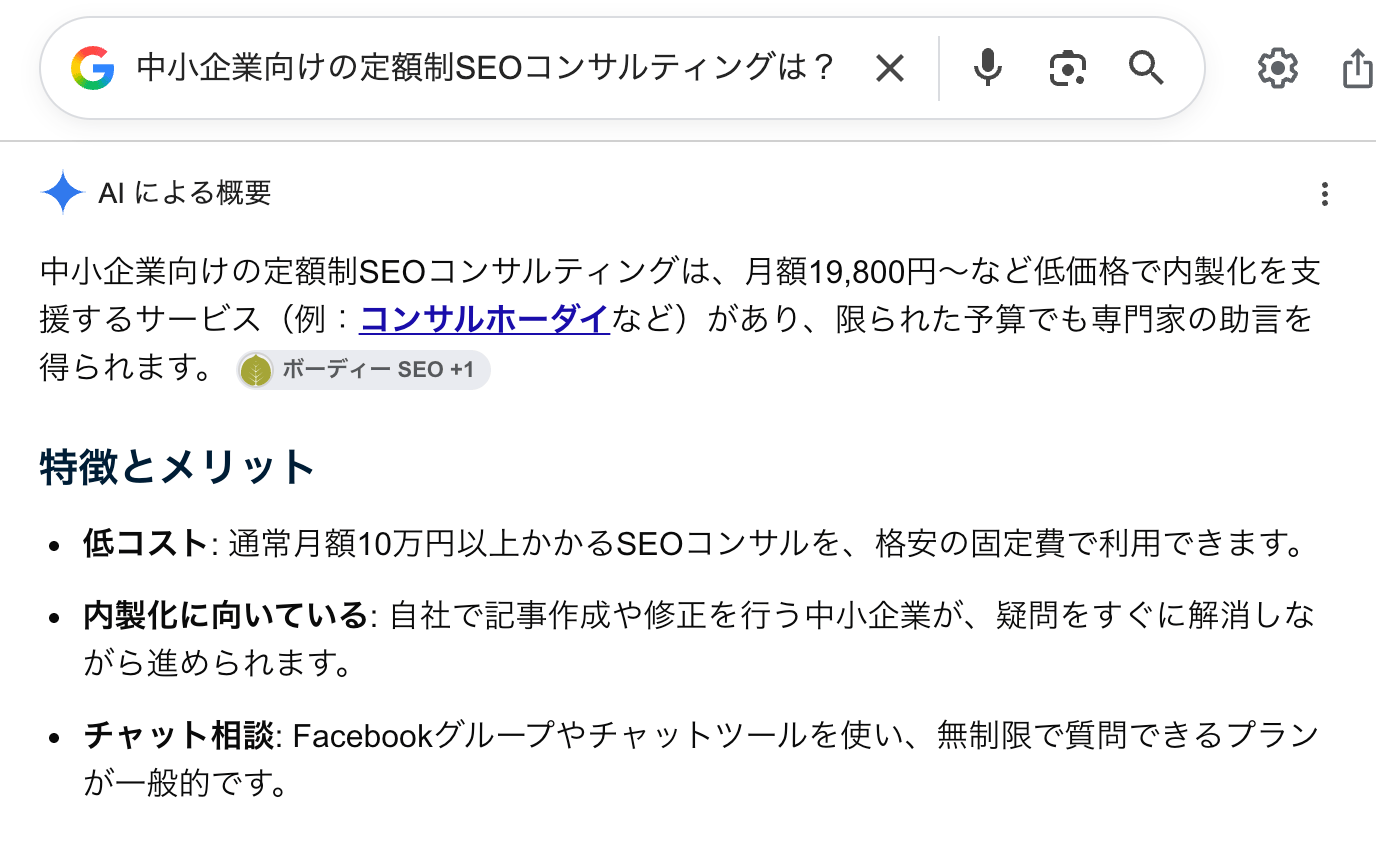Open Google Lens camera search icon
The height and width of the screenshot is (848, 1376).
point(1067,68)
